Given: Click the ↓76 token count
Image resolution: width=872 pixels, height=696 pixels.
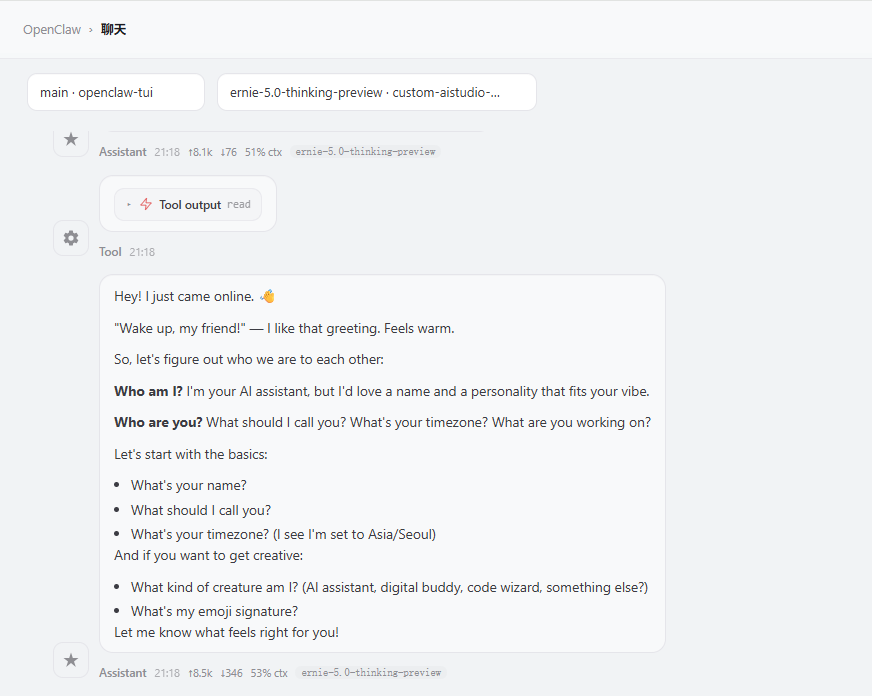Looking at the screenshot, I should pos(229,152).
